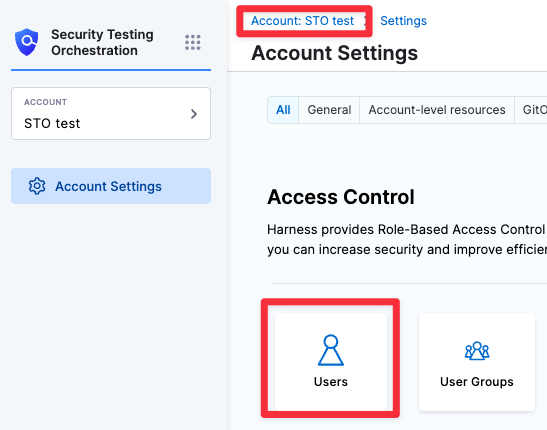Screen dimensions: 547x430
Task: Click the Users person icon
Action: point(331,350)
